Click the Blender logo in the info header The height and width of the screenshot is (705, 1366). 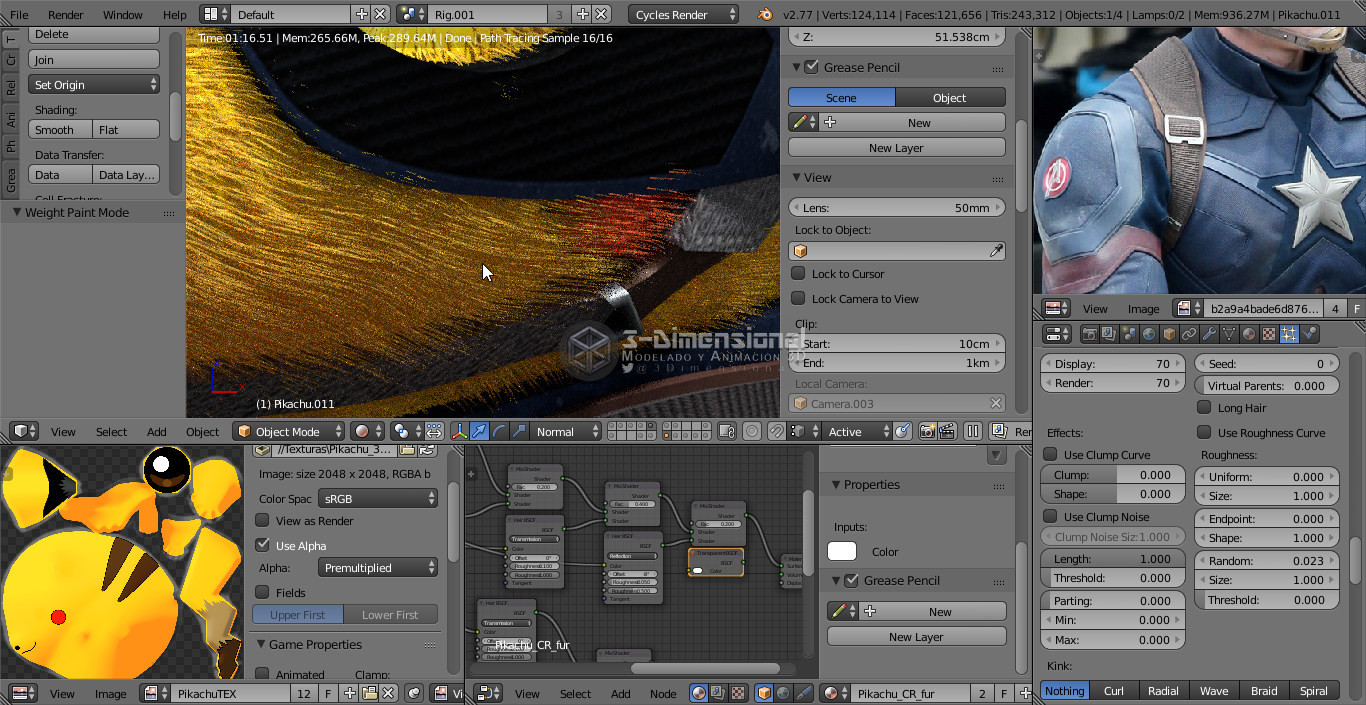765,14
